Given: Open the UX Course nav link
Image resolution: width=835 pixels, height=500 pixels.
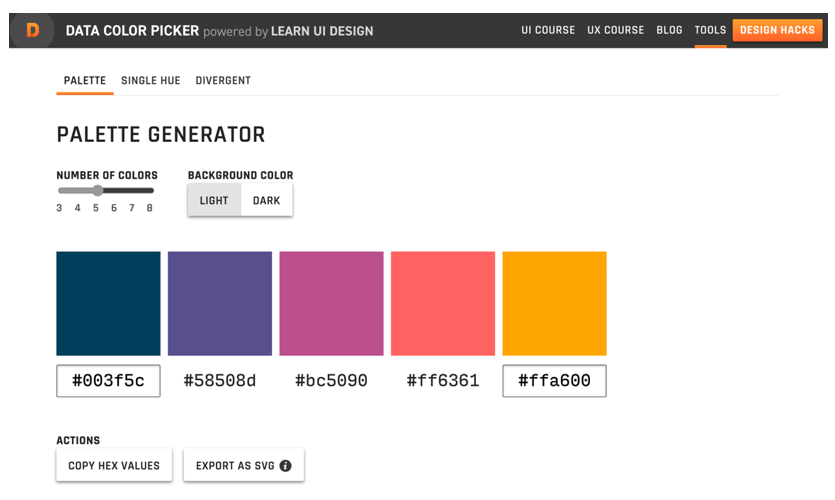Looking at the screenshot, I should [615, 30].
